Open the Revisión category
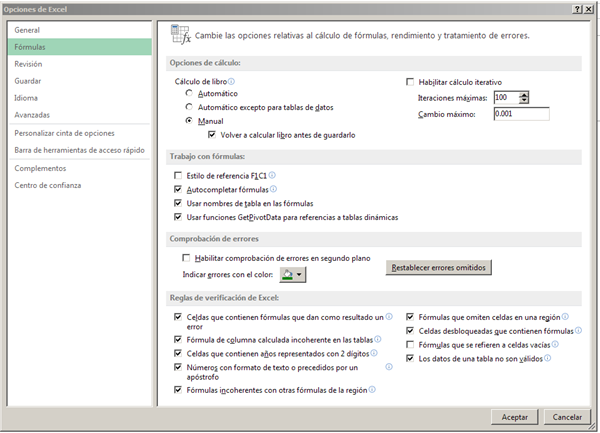The image size is (600, 433). tap(80, 64)
